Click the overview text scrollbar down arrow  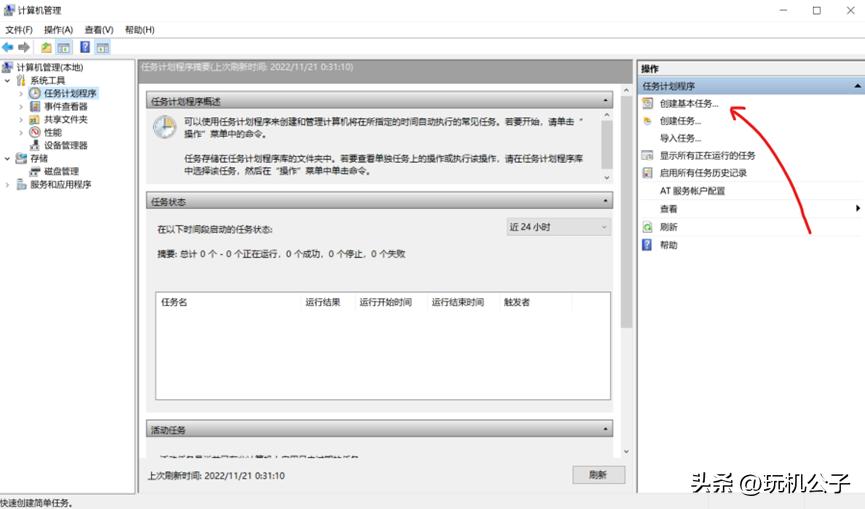(607, 178)
